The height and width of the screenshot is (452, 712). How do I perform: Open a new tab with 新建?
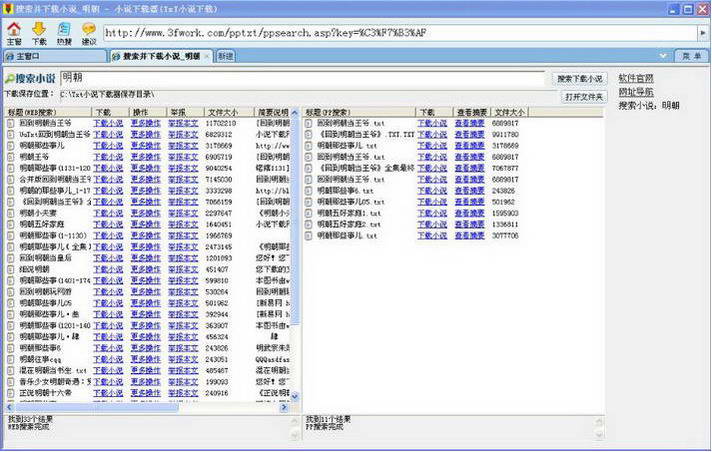click(226, 56)
